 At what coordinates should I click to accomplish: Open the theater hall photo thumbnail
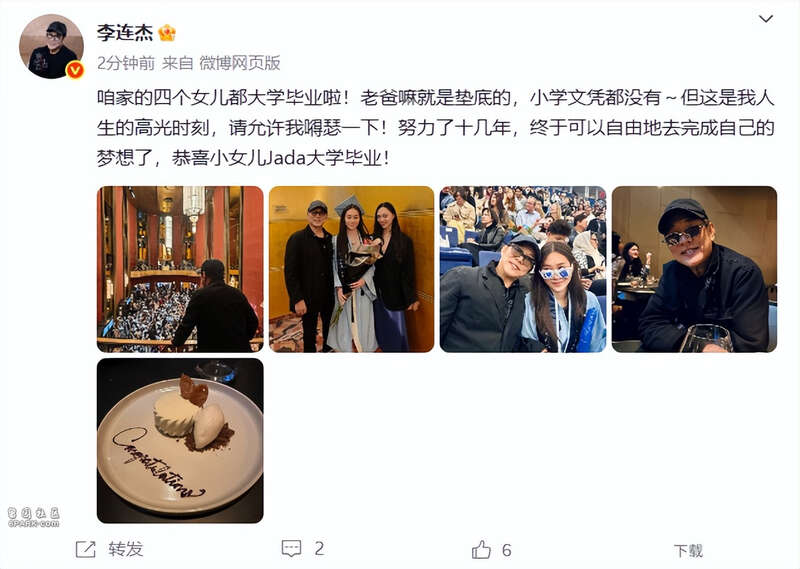click(180, 269)
